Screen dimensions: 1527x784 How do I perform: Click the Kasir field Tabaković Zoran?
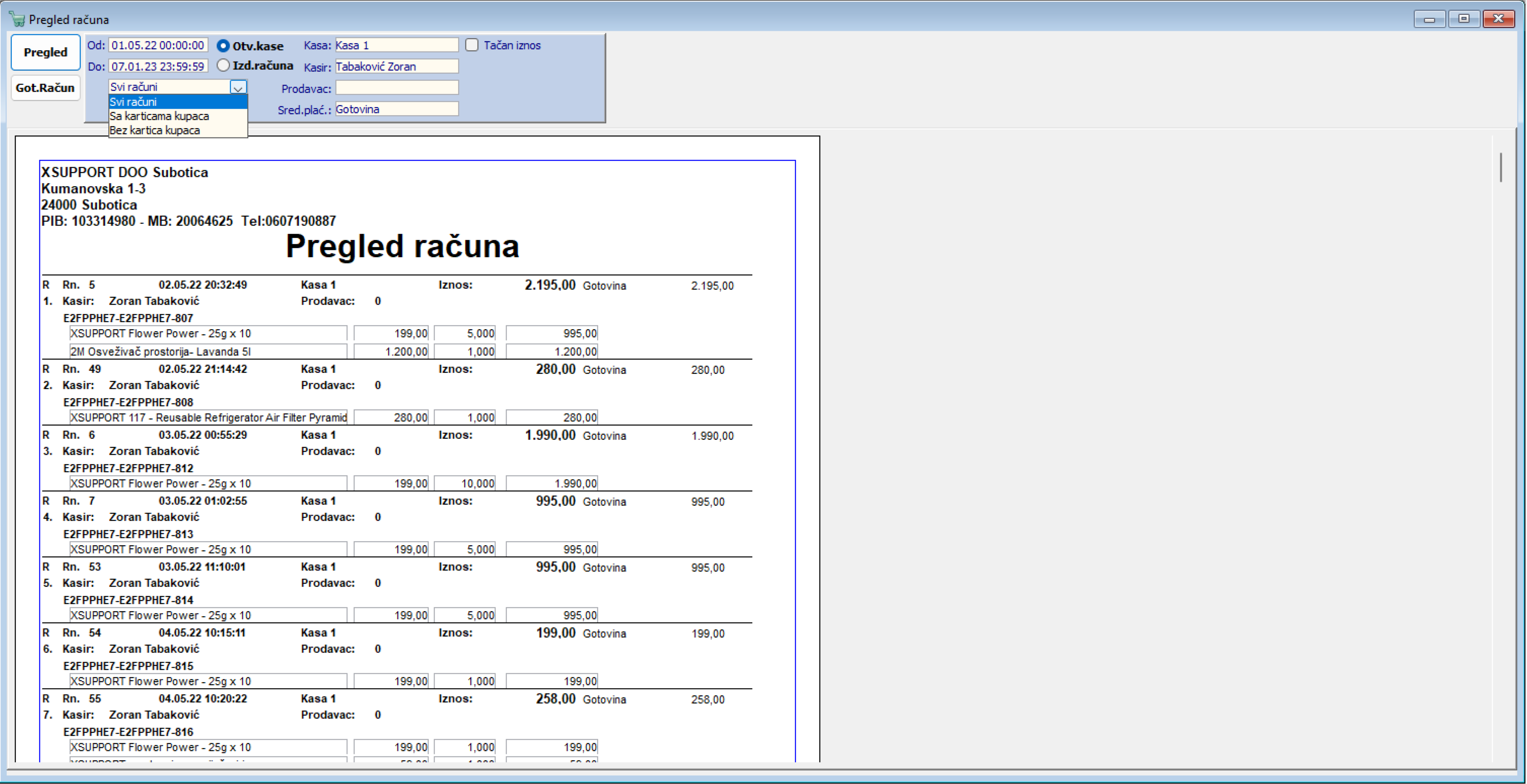tap(396, 67)
